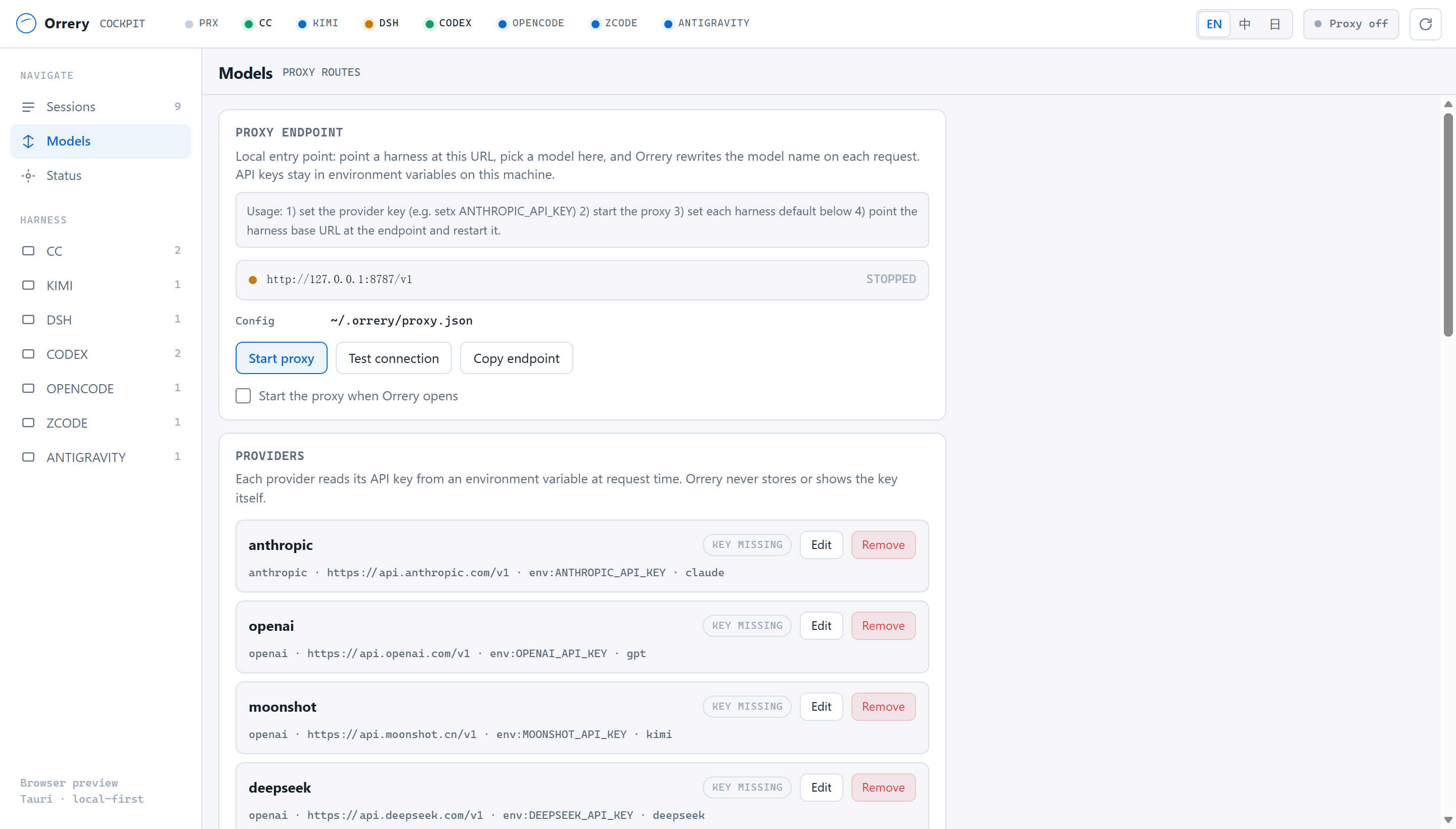1456x829 pixels.
Task: Click the https://api.moonshot.cn/v1 URL text
Action: (392, 734)
